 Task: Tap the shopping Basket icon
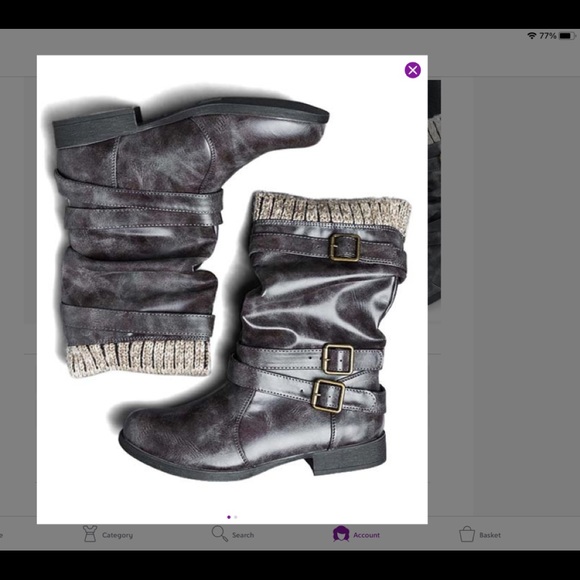(x=467, y=534)
